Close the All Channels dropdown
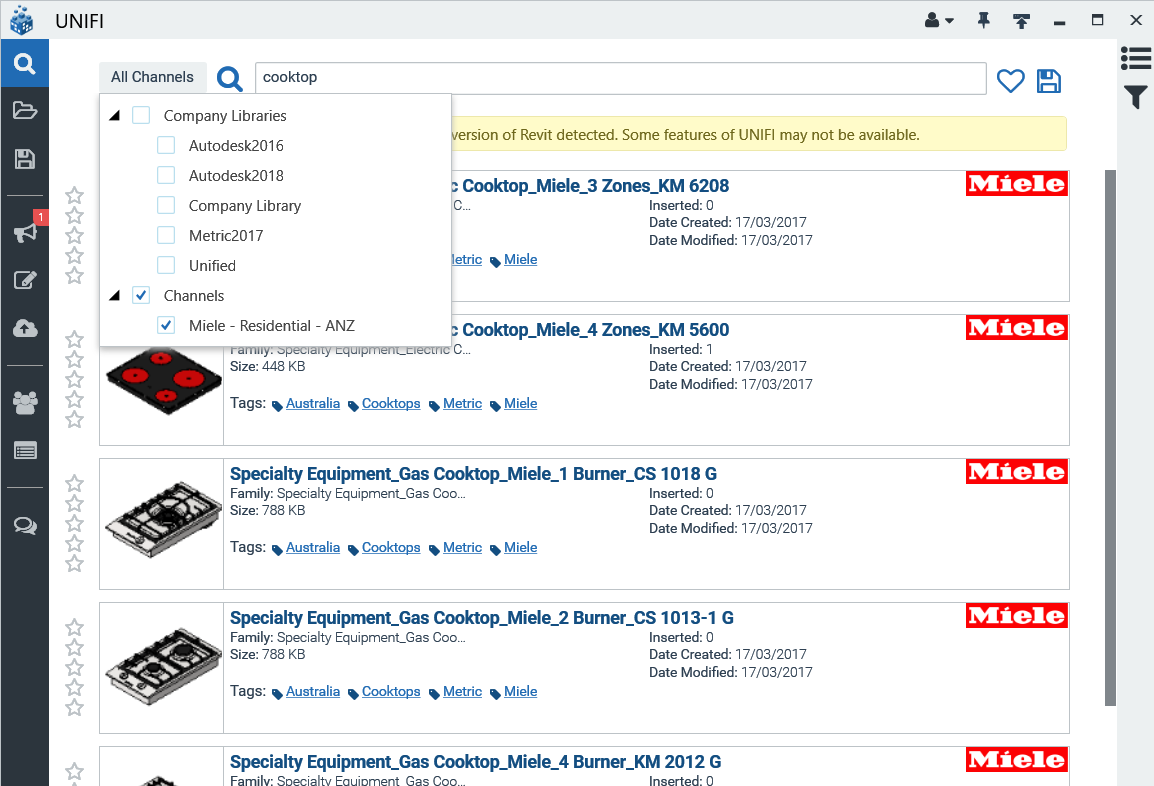The height and width of the screenshot is (786, 1154). 152,77
